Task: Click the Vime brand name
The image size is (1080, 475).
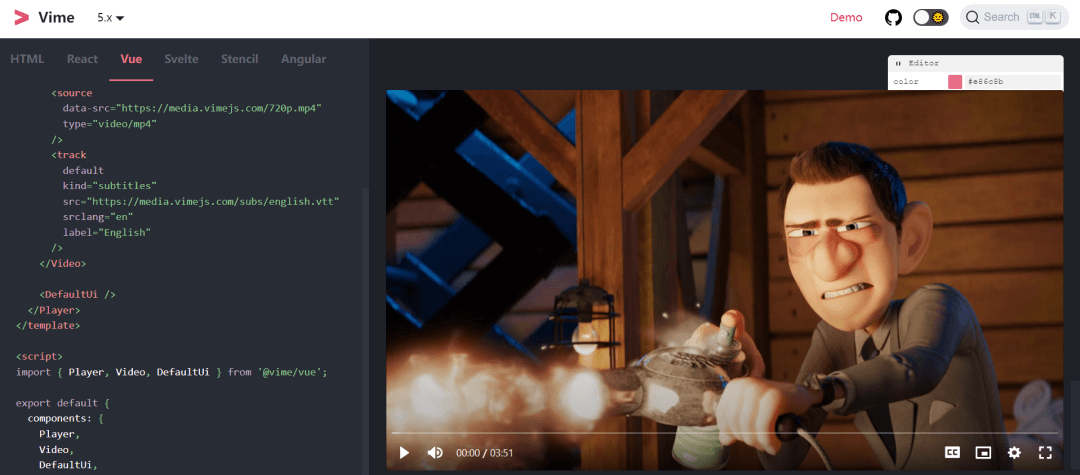Action: [x=56, y=18]
